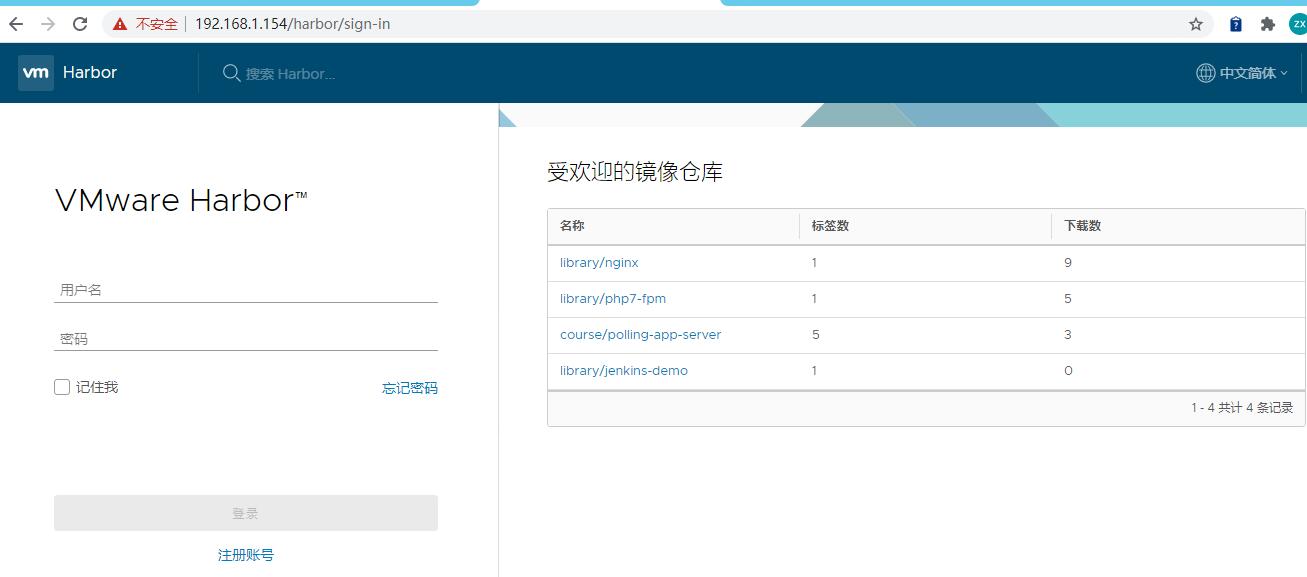Open the browser profile avatar
This screenshot has height=577, width=1307.
coord(1298,24)
